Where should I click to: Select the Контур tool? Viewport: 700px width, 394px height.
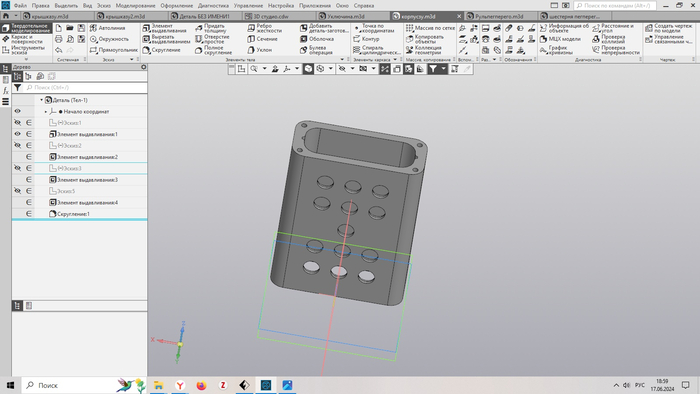(x=366, y=39)
